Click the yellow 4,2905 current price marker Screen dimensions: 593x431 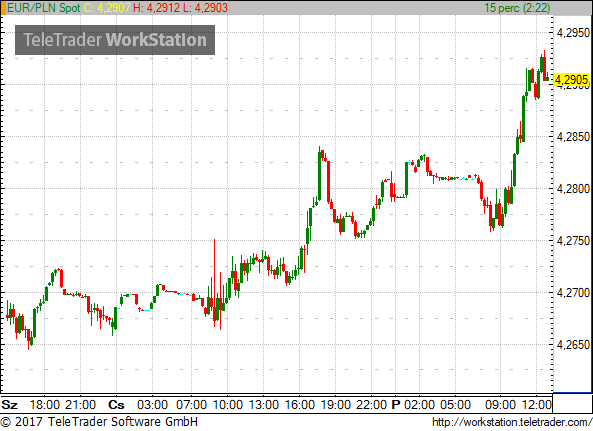tap(571, 80)
